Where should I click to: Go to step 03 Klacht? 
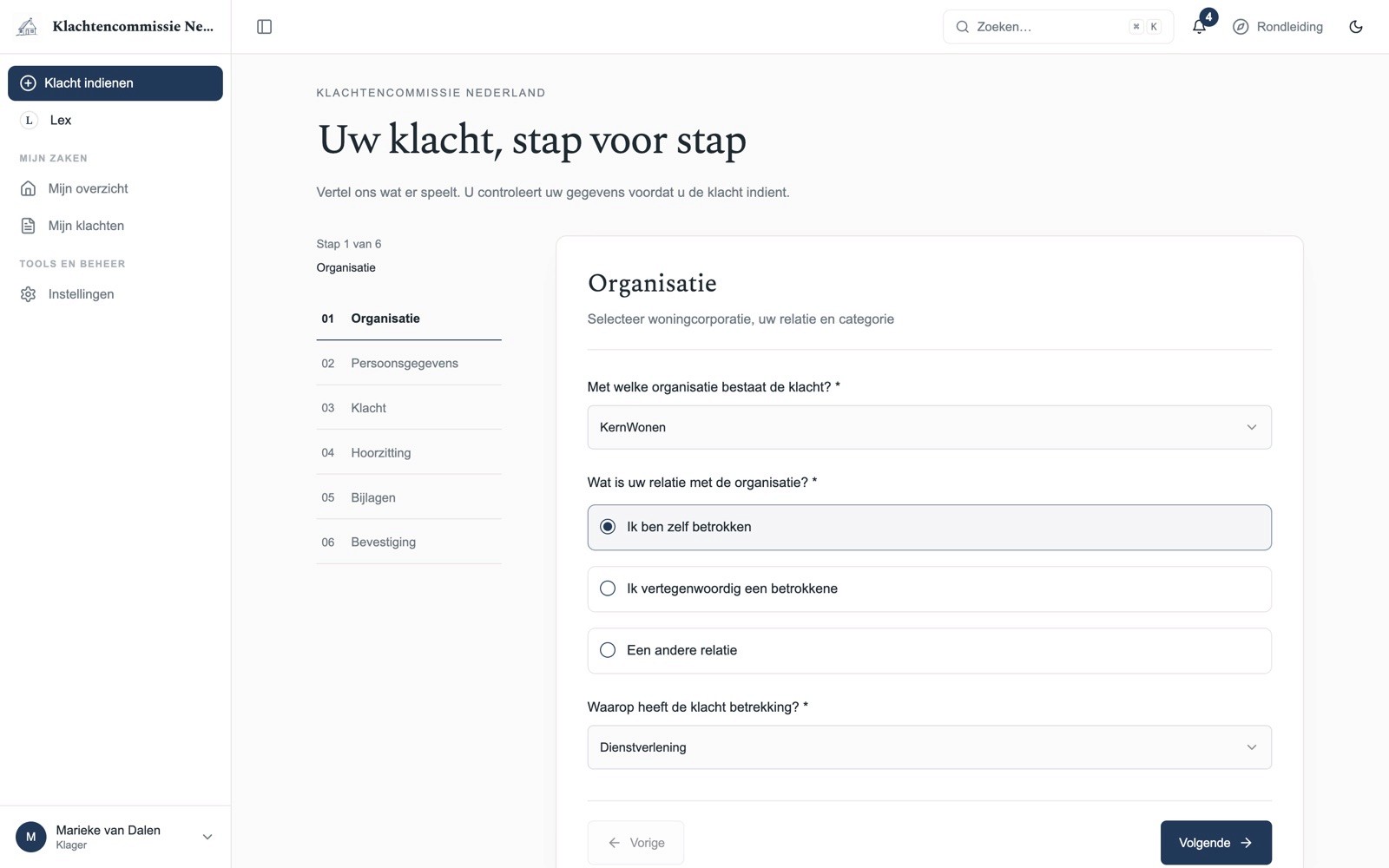pyautogui.click(x=409, y=408)
